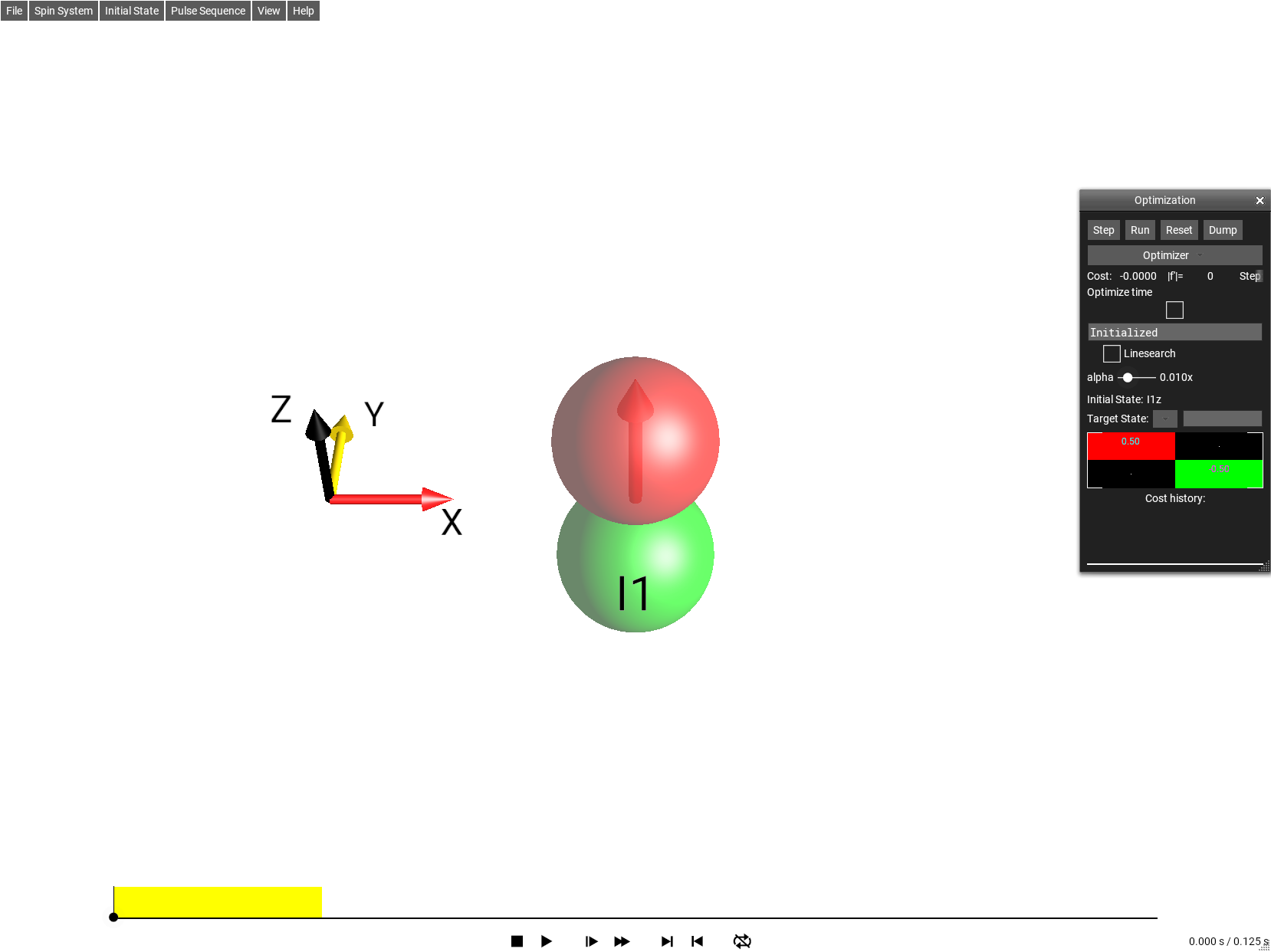
Task: Jump back to the sequence start
Action: 697,941
